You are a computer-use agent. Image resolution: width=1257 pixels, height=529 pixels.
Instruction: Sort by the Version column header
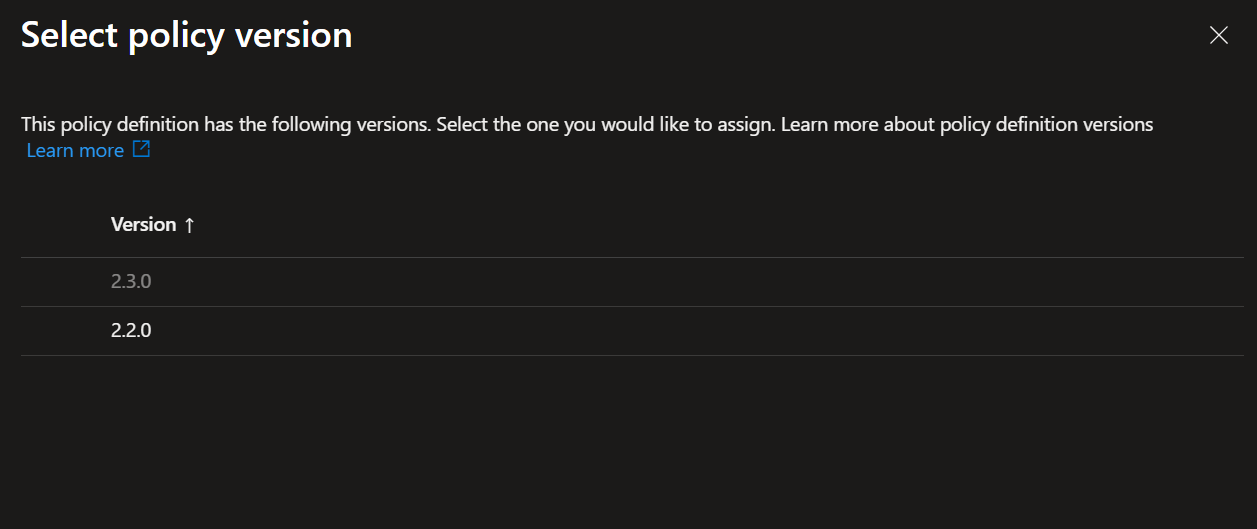pyautogui.click(x=143, y=225)
